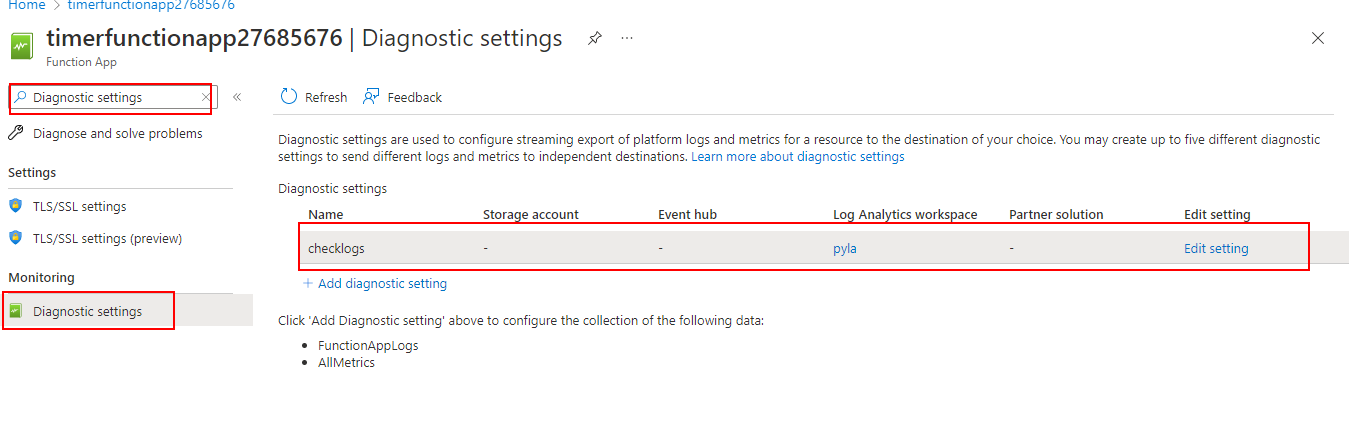This screenshot has width=1354, height=423.
Task: Open the pyla Log Analytics workspace link
Action: (x=845, y=249)
